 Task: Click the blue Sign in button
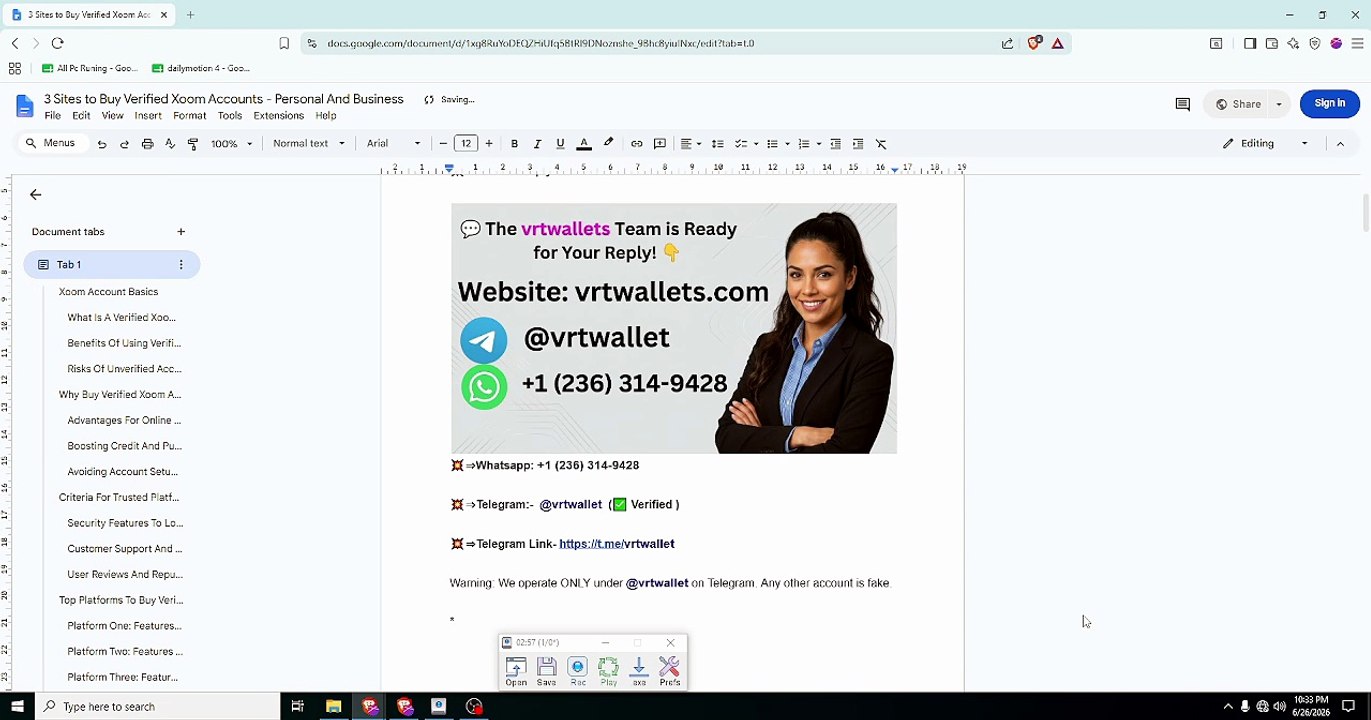click(1329, 103)
